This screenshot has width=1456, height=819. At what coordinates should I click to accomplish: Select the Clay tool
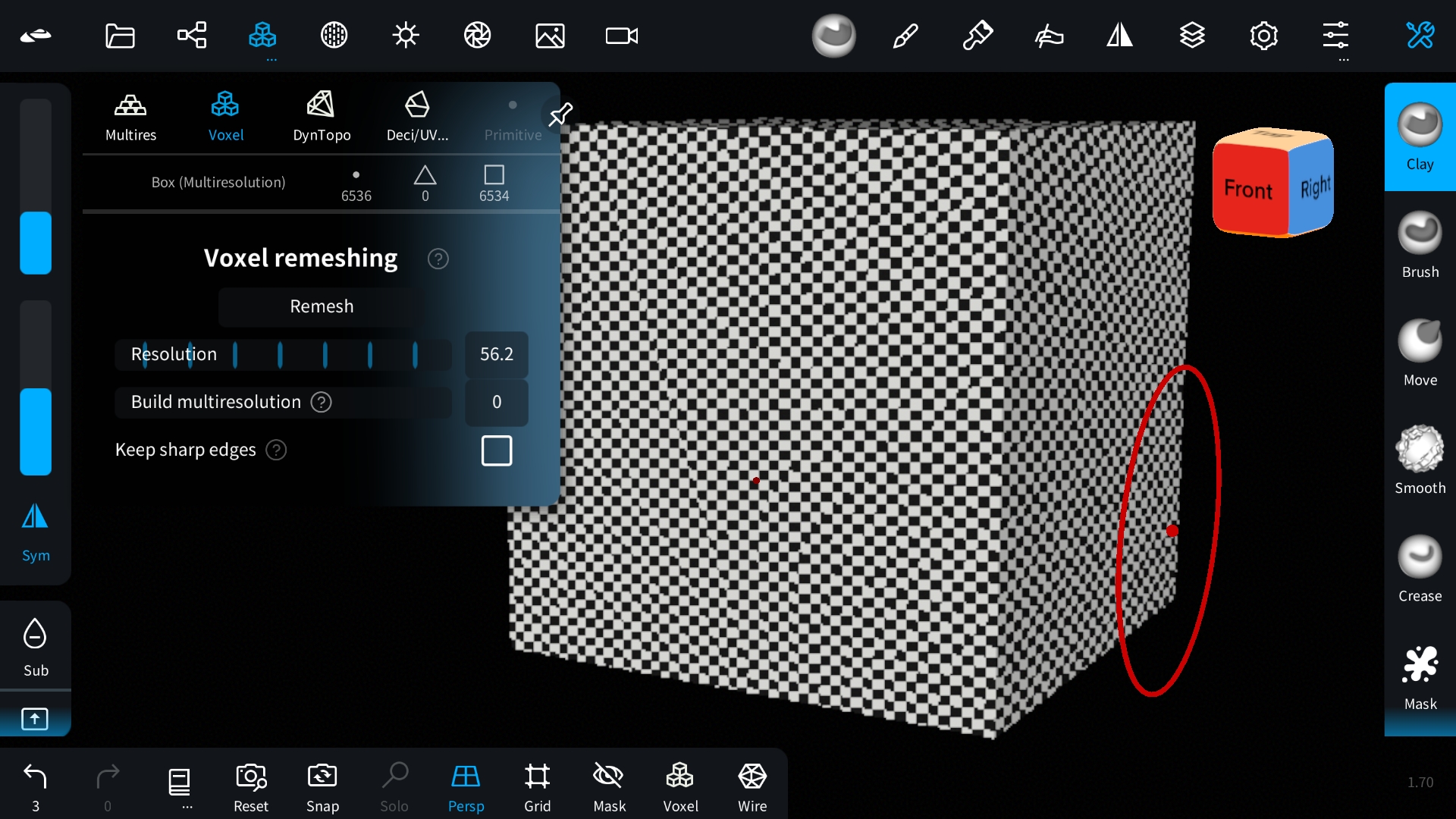click(1420, 137)
